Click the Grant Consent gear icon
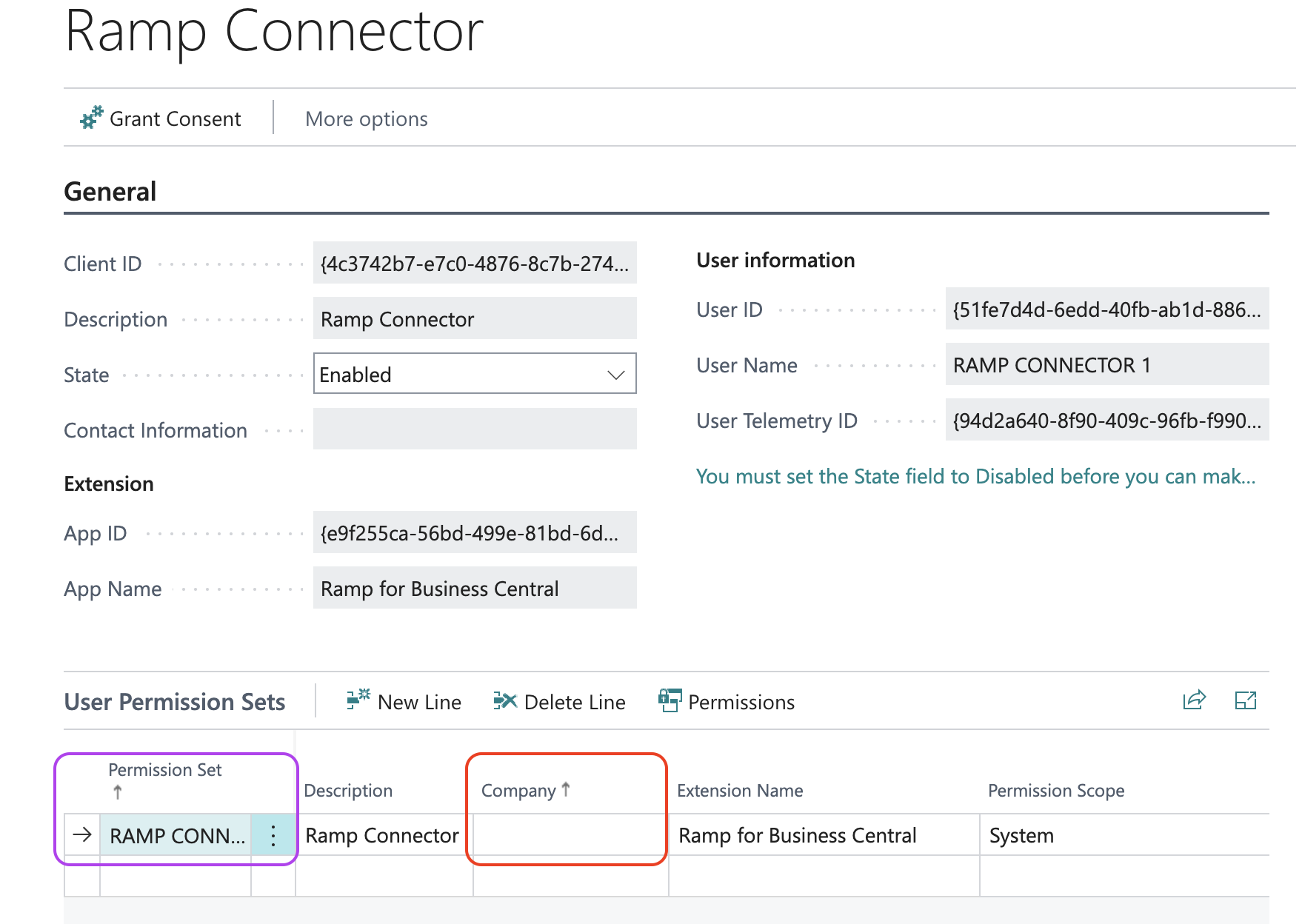This screenshot has width=1302, height=924. click(x=92, y=118)
